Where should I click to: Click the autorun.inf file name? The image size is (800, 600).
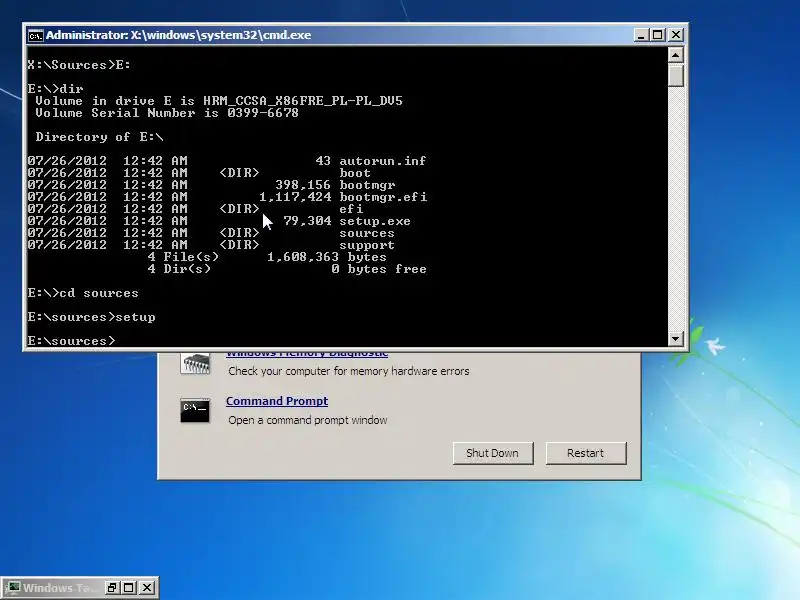[383, 161]
